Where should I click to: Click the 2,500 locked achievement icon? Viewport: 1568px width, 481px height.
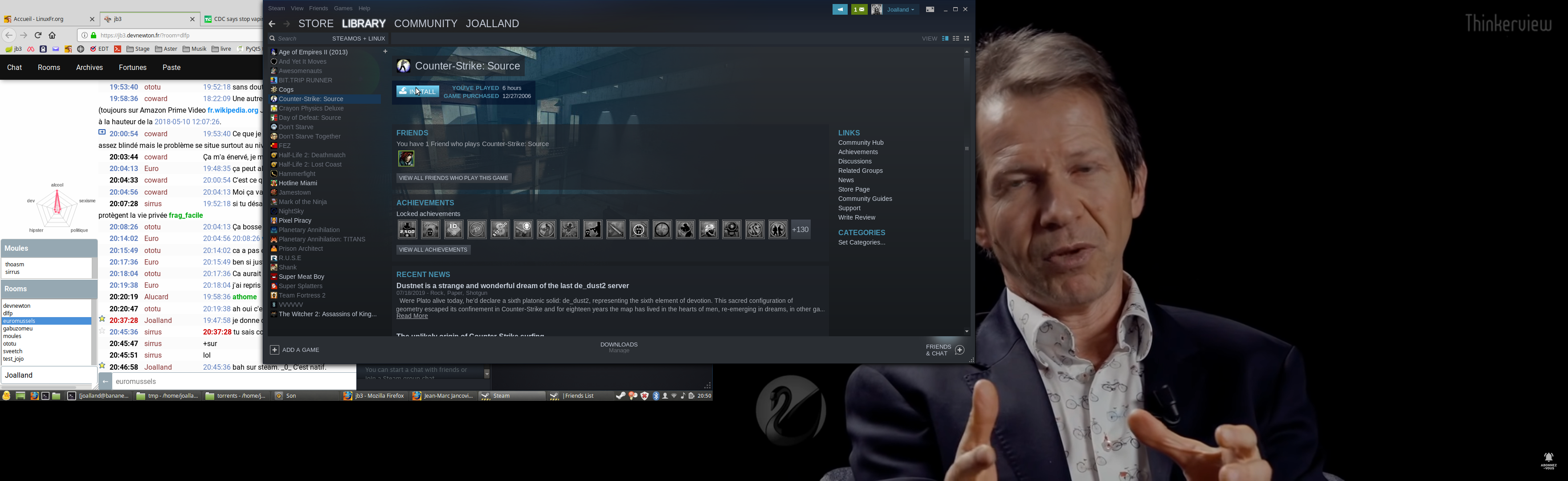pos(407,229)
